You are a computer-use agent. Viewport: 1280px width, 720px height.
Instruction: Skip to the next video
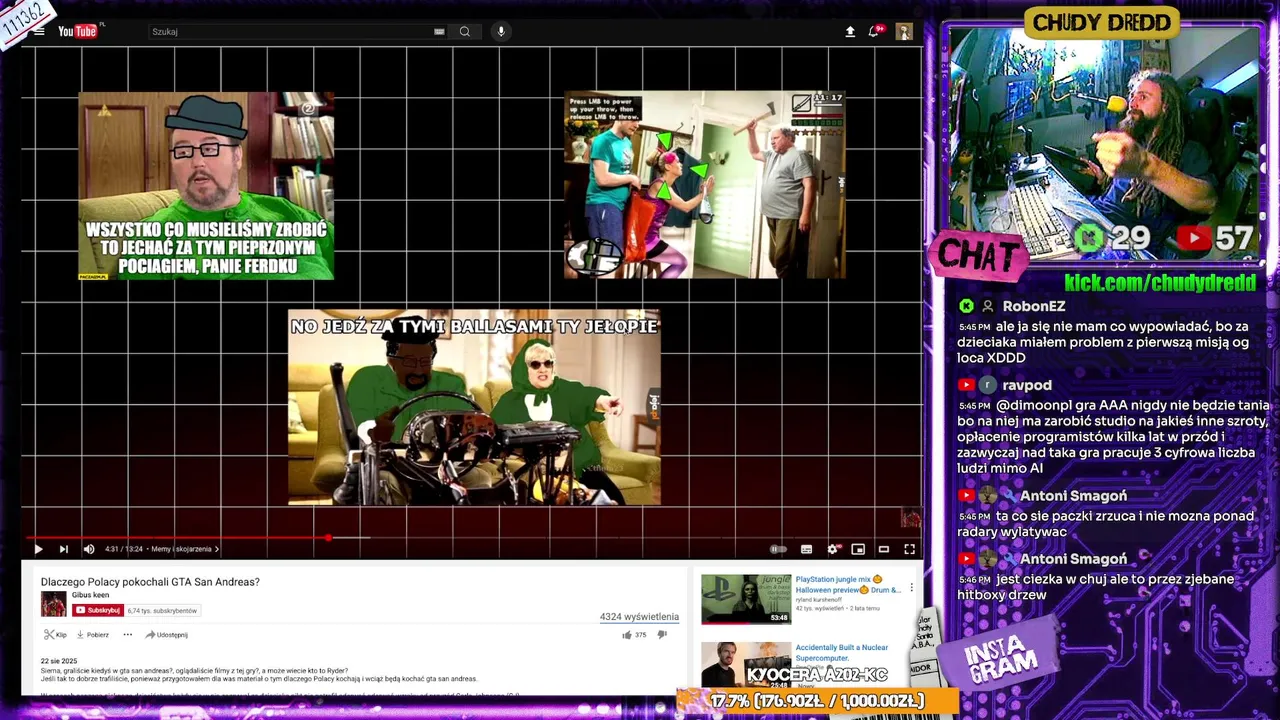63,549
